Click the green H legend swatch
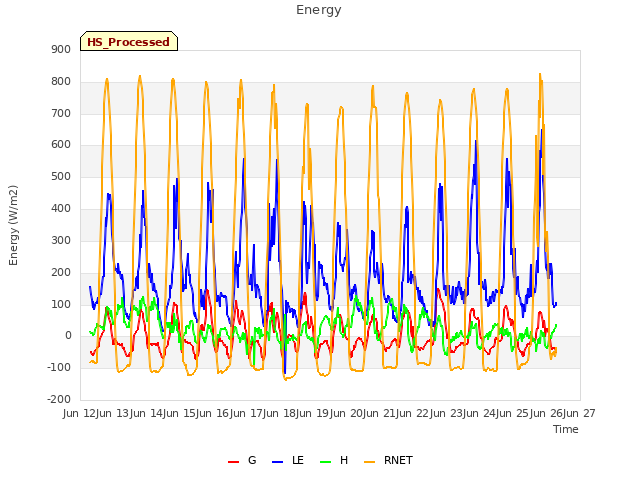640x480 pixels. coord(325,462)
